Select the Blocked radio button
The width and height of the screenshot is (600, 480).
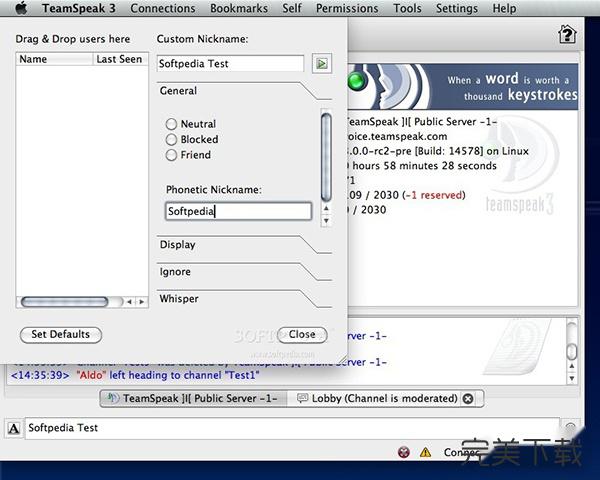coord(171,139)
